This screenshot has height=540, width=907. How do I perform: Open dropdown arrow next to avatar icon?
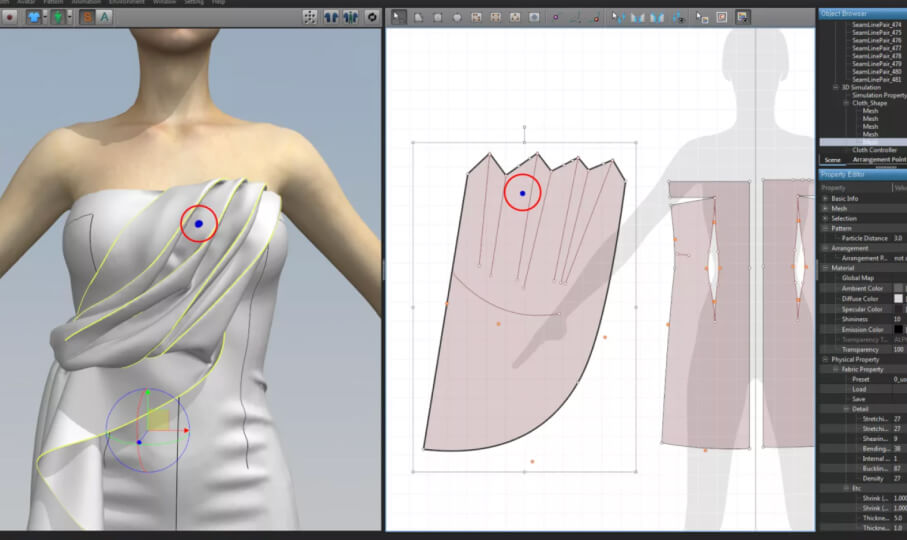(x=72, y=17)
